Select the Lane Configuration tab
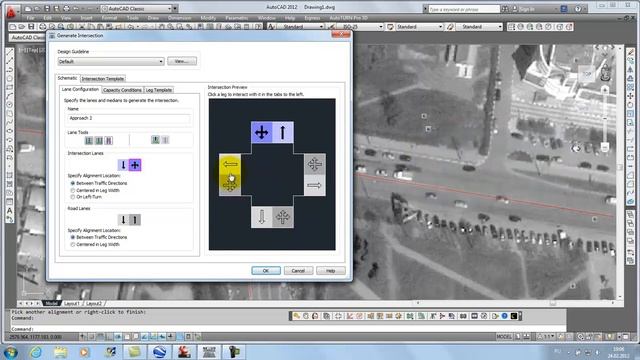 (x=80, y=89)
